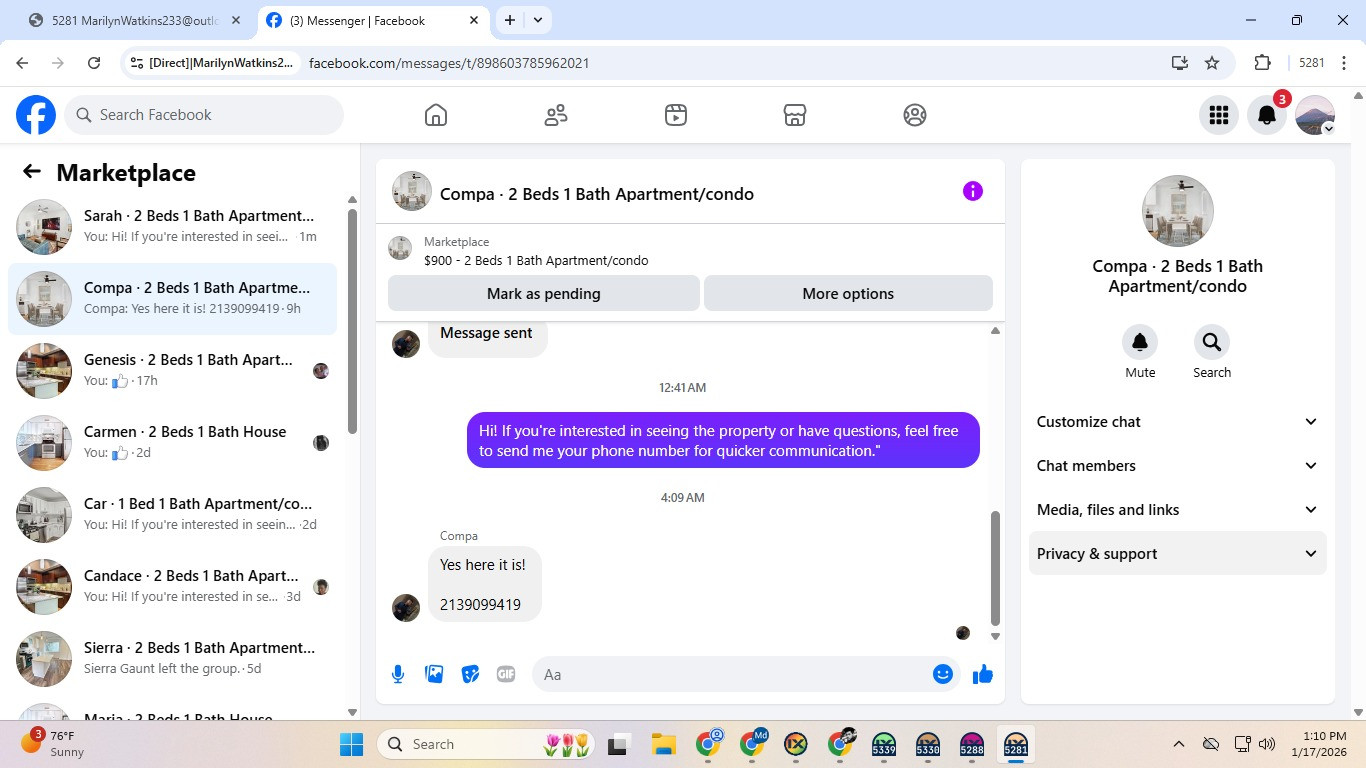Click the conversation list scrollbar
The height and width of the screenshot is (768, 1366).
tap(352, 320)
